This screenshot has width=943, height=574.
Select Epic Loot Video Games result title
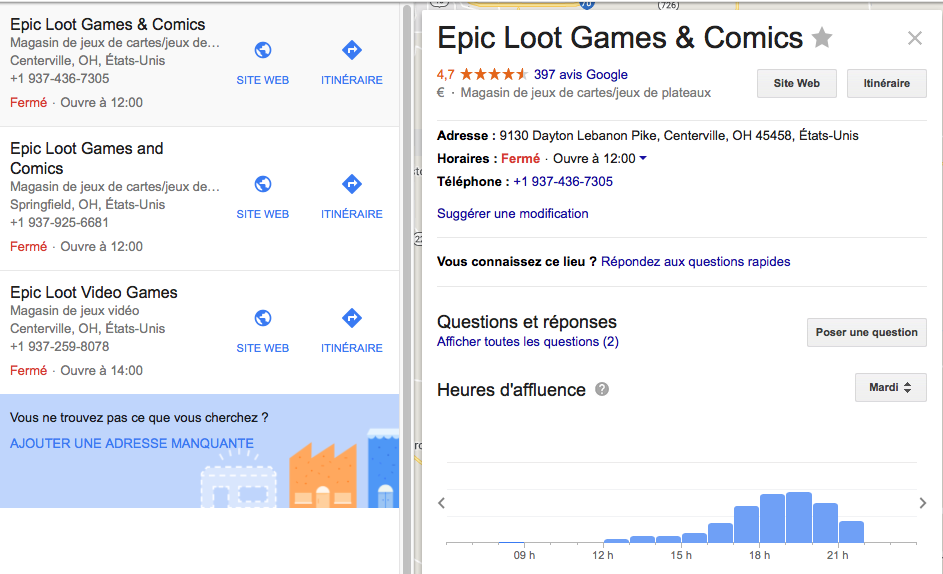click(94, 292)
